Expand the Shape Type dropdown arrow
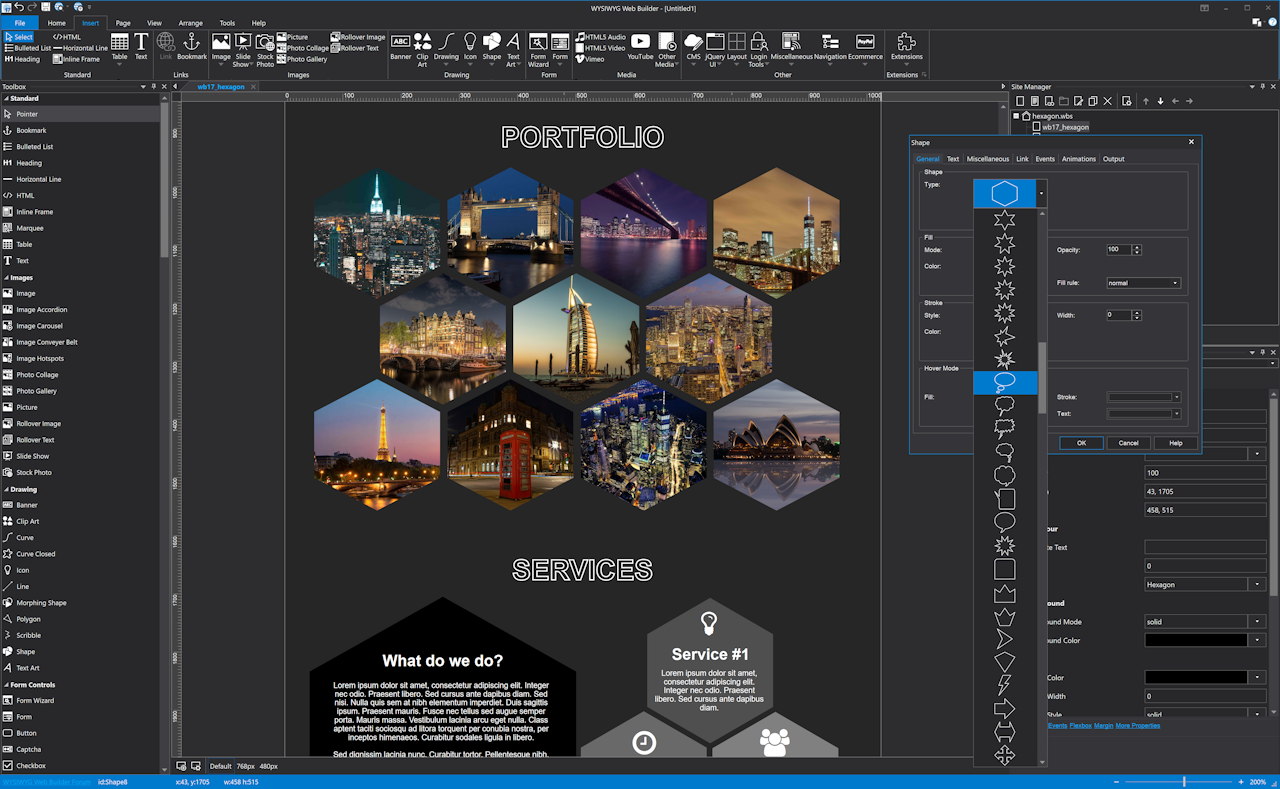 (1041, 193)
